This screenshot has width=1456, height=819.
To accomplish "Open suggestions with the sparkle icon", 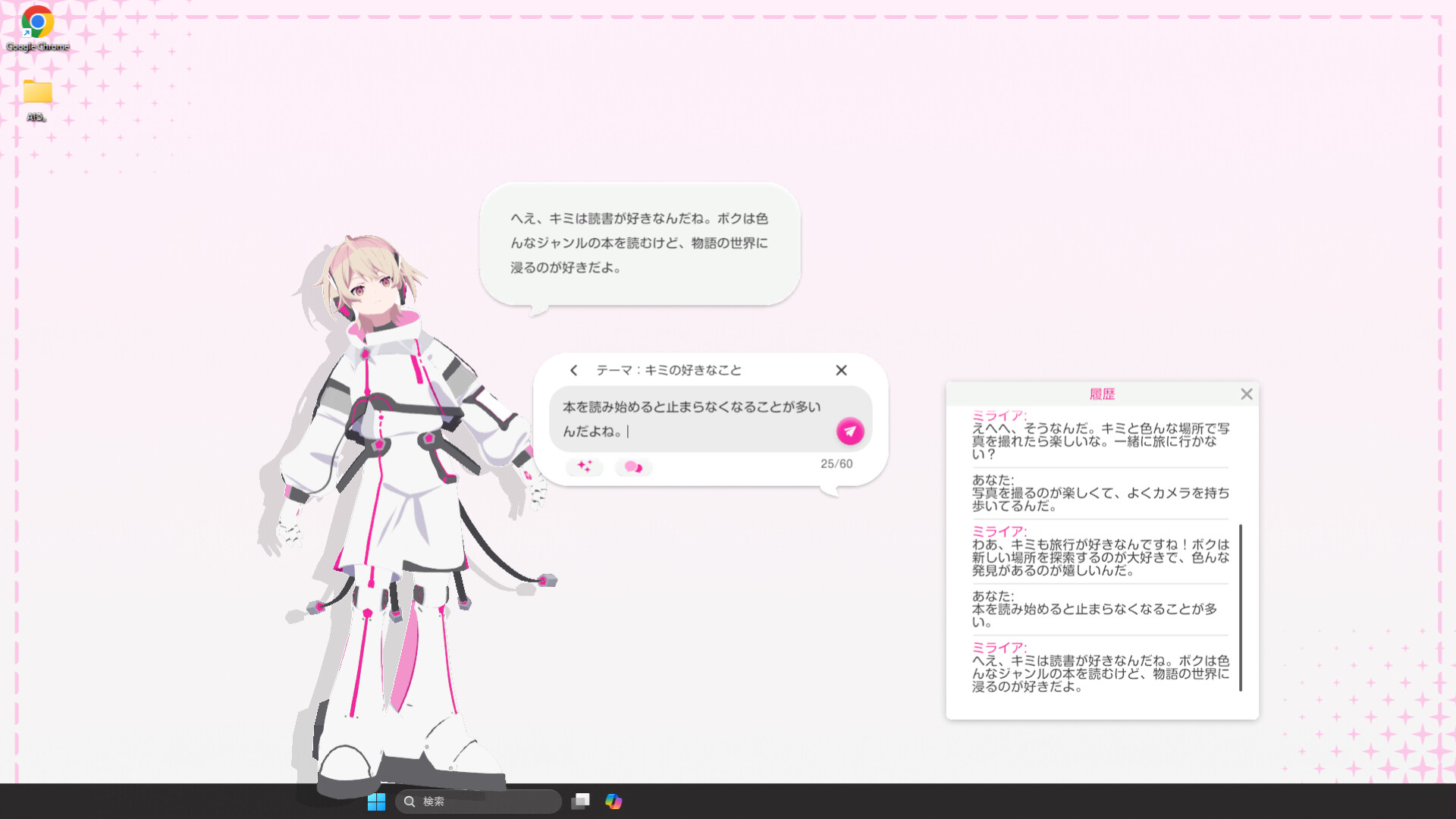I will pos(584,468).
